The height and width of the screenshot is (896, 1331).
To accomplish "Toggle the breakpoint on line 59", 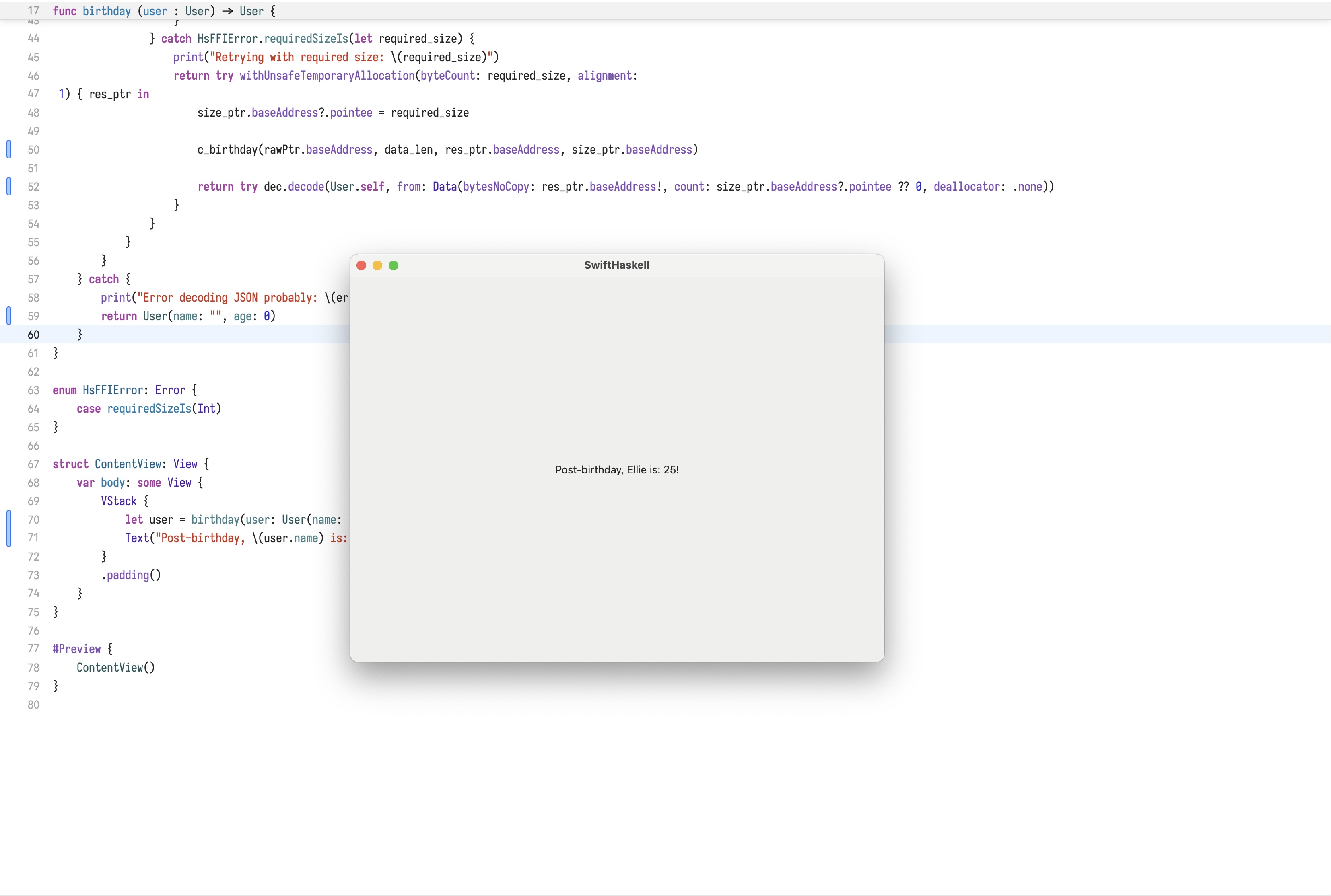I will coord(8,315).
